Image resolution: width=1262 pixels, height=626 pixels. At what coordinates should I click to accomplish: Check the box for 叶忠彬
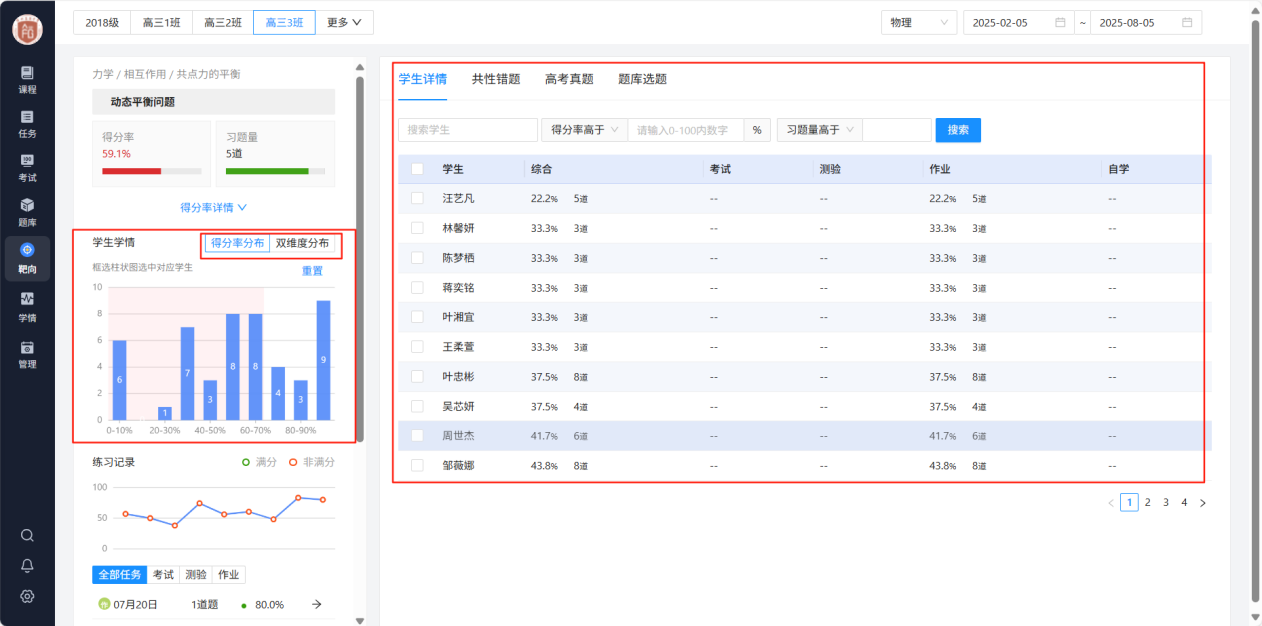417,376
